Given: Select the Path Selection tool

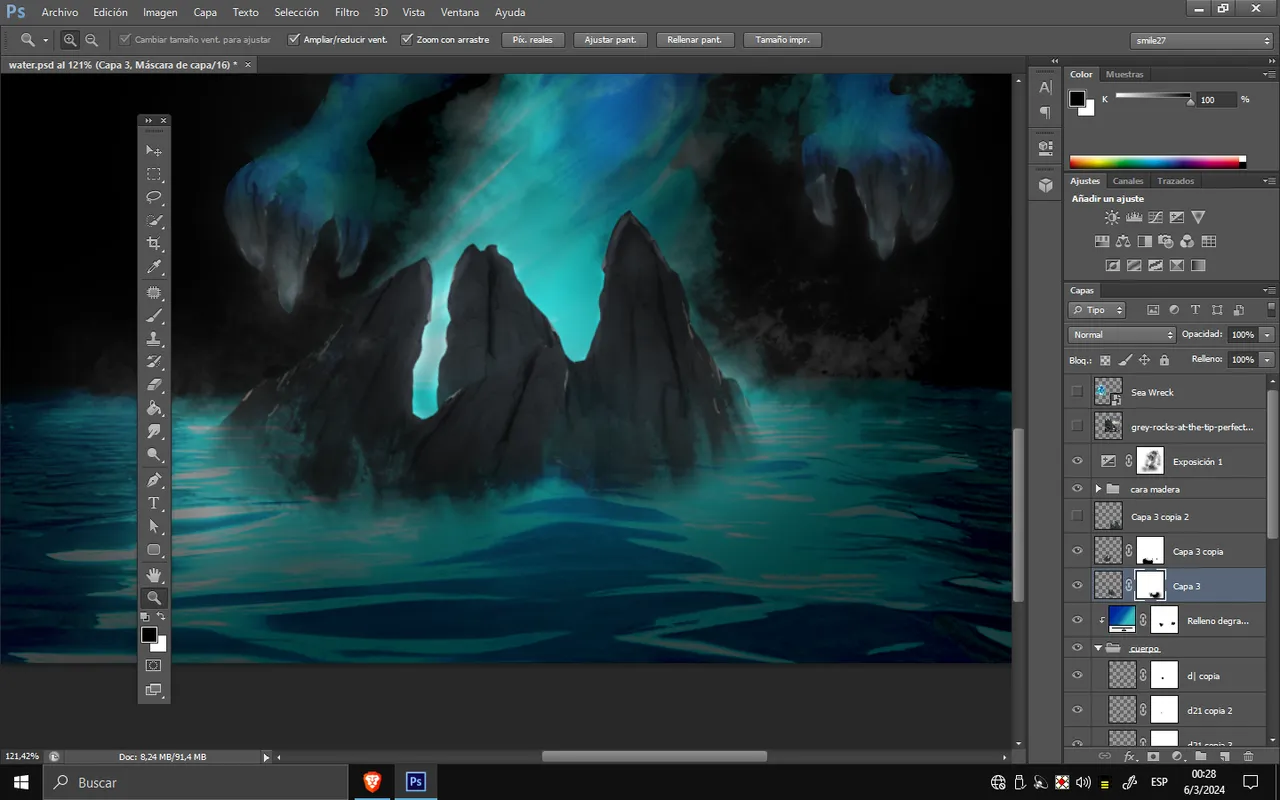Looking at the screenshot, I should point(154,526).
